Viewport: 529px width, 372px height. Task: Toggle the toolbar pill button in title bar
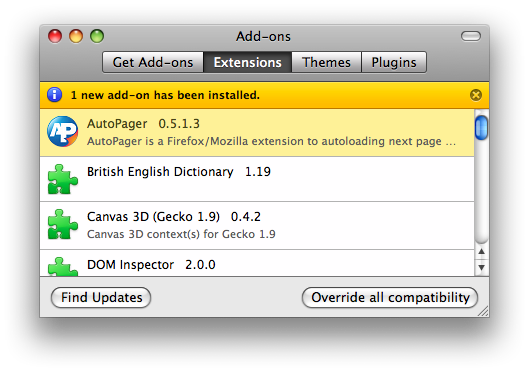(471, 36)
